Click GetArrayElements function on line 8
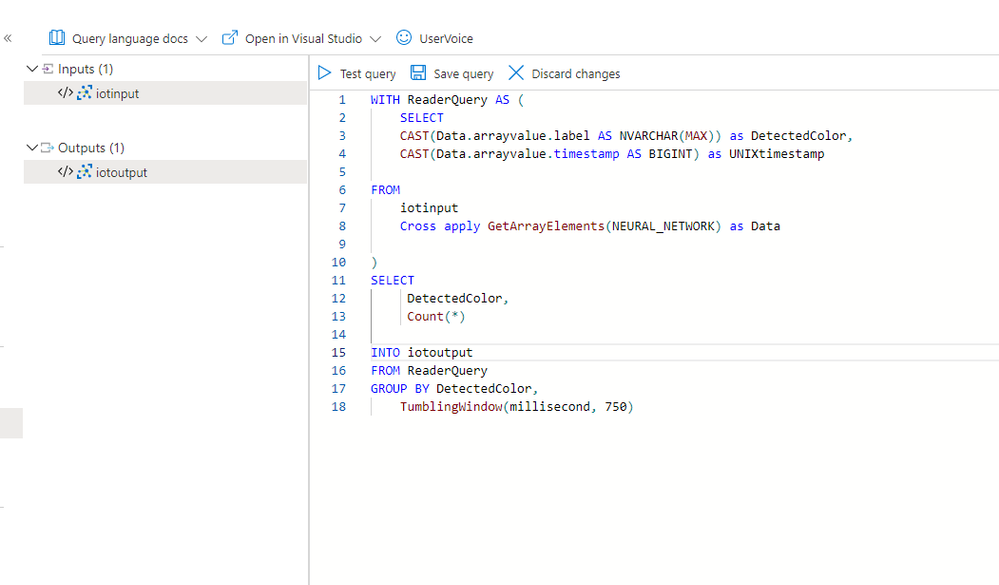The height and width of the screenshot is (585, 999). [546, 226]
